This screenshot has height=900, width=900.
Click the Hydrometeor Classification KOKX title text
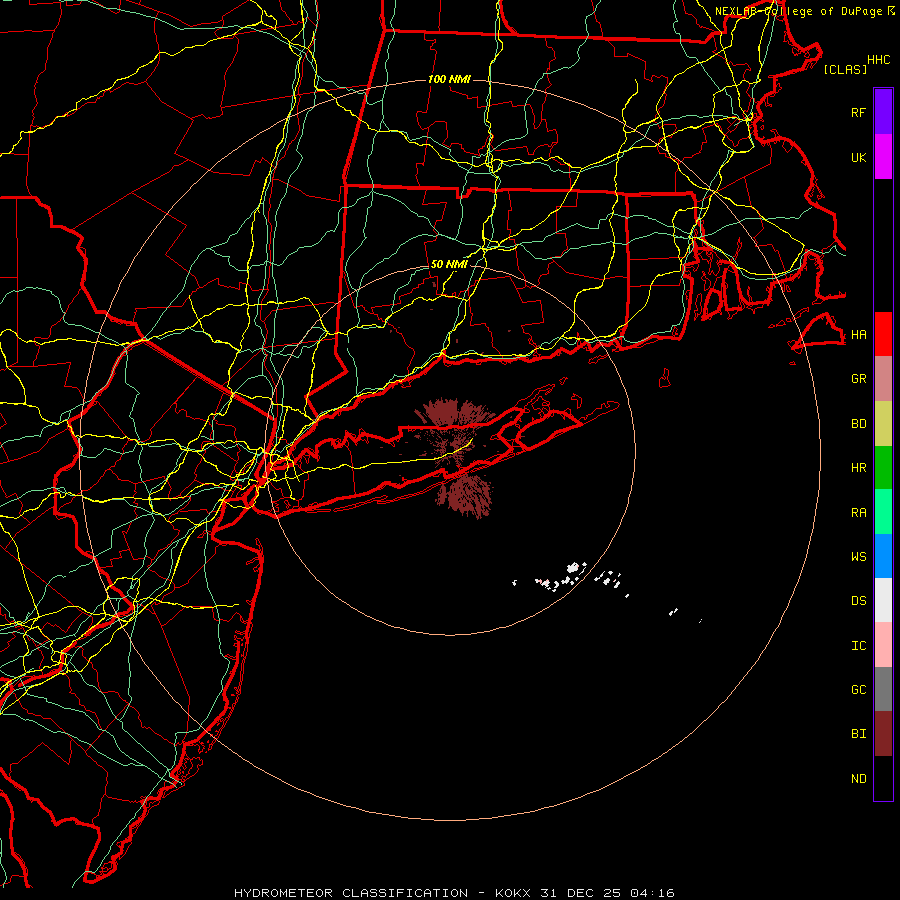(454, 893)
